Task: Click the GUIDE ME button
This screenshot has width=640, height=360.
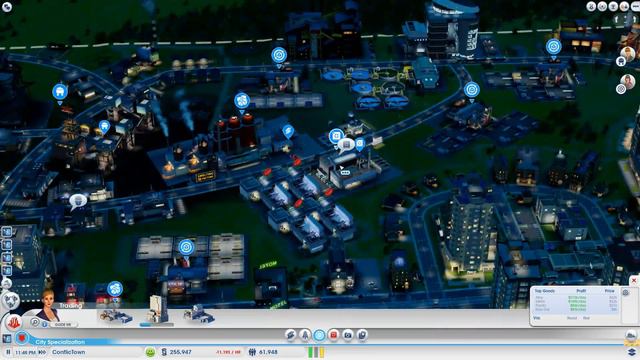Action: click(x=63, y=324)
